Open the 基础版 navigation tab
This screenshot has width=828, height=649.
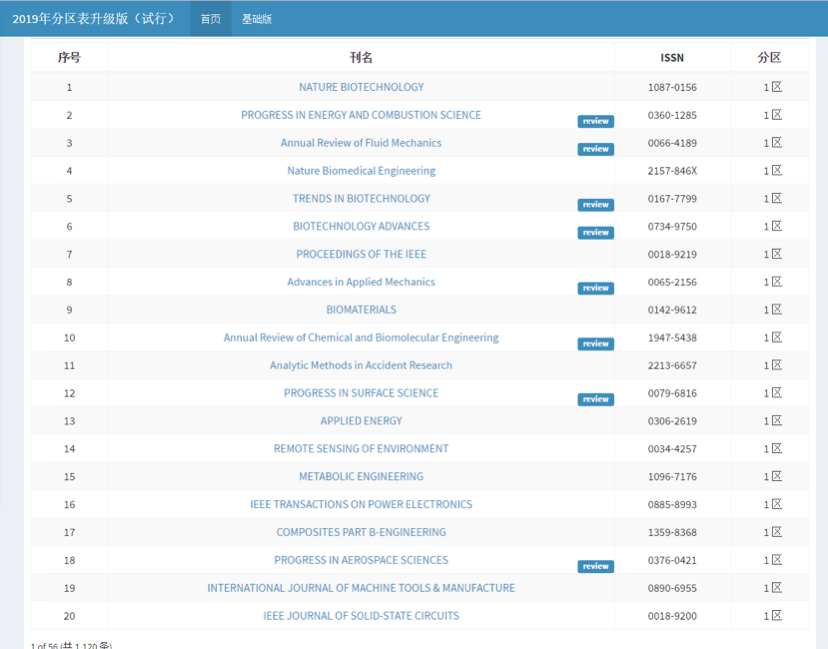tap(257, 19)
